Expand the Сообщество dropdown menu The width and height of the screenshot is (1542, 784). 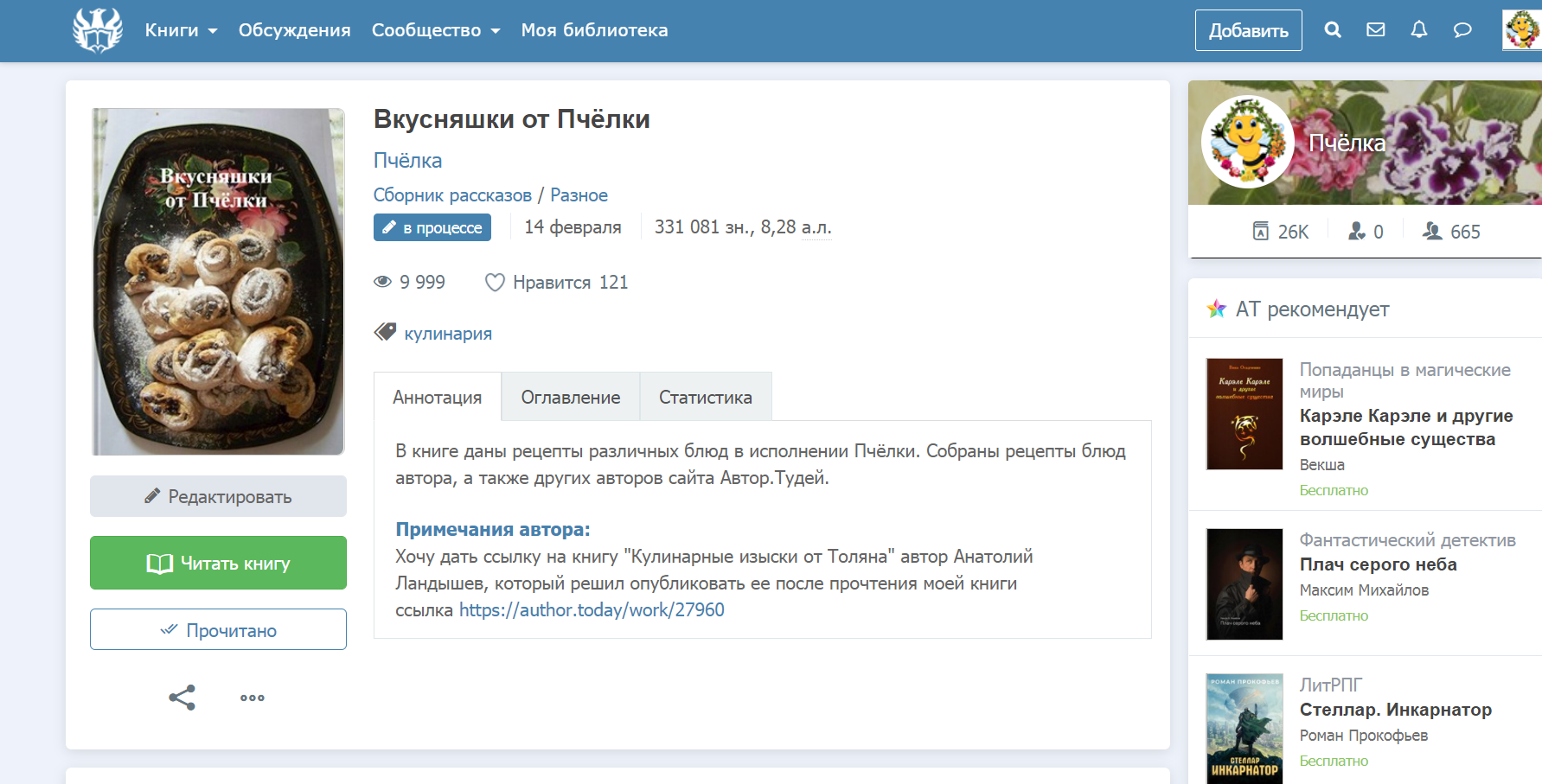click(x=436, y=30)
